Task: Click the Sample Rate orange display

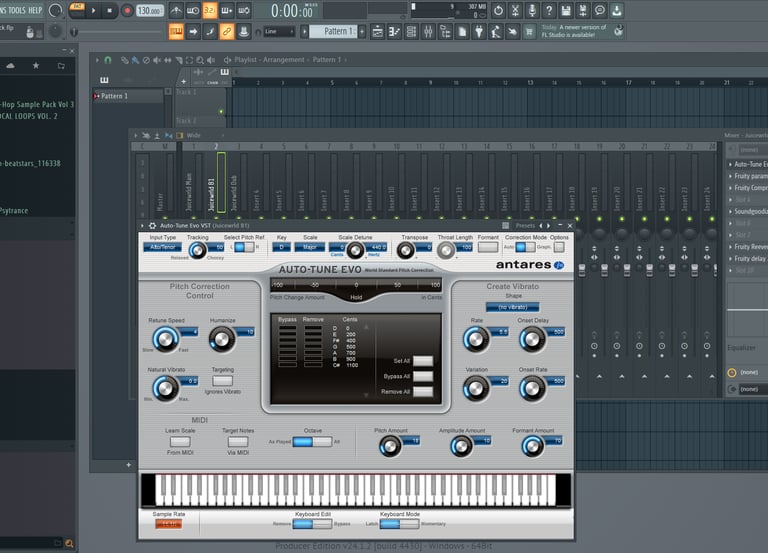Action: point(168,524)
